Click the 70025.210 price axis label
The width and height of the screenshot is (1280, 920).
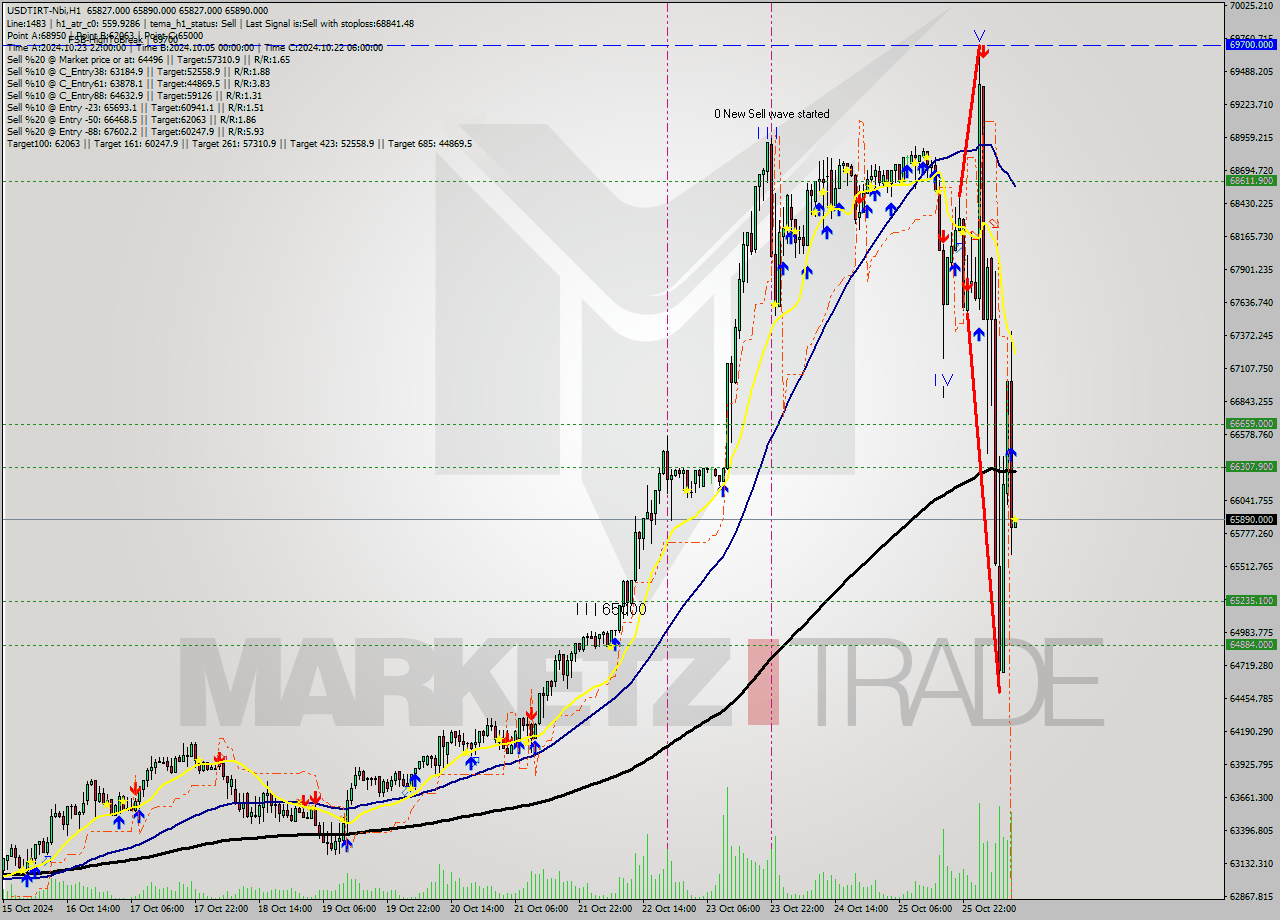click(1251, 6)
